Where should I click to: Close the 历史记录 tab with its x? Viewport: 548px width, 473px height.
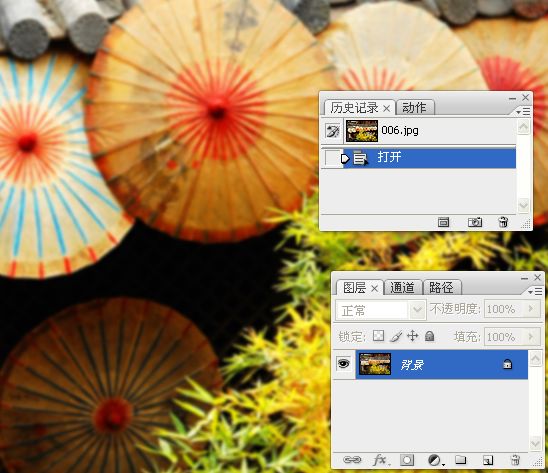387,109
